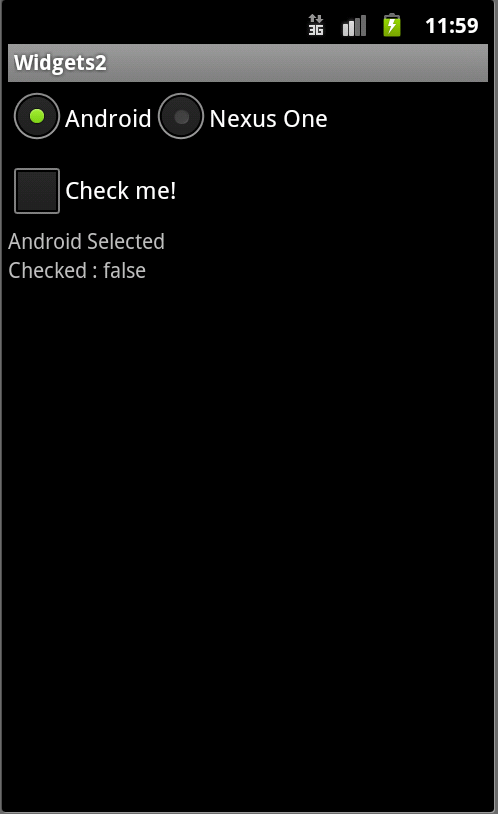Click the word false in status text
498x814 pixels.
pos(125,270)
